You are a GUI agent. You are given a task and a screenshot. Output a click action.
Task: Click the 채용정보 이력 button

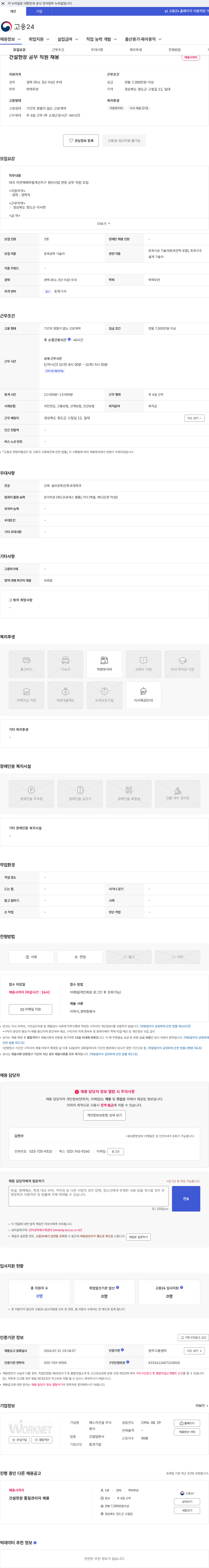click(187, 1432)
